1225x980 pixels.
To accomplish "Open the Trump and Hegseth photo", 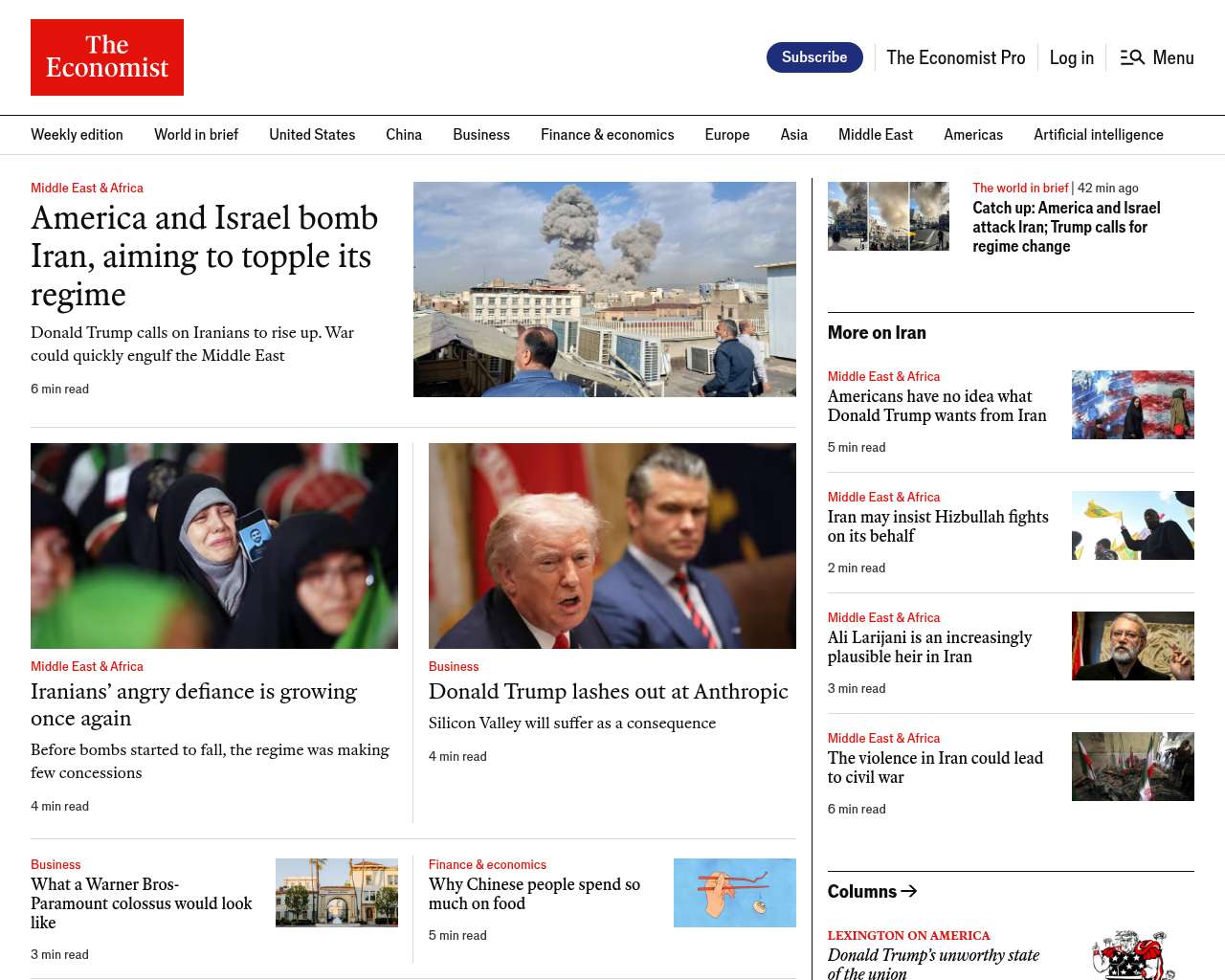I will pyautogui.click(x=612, y=546).
